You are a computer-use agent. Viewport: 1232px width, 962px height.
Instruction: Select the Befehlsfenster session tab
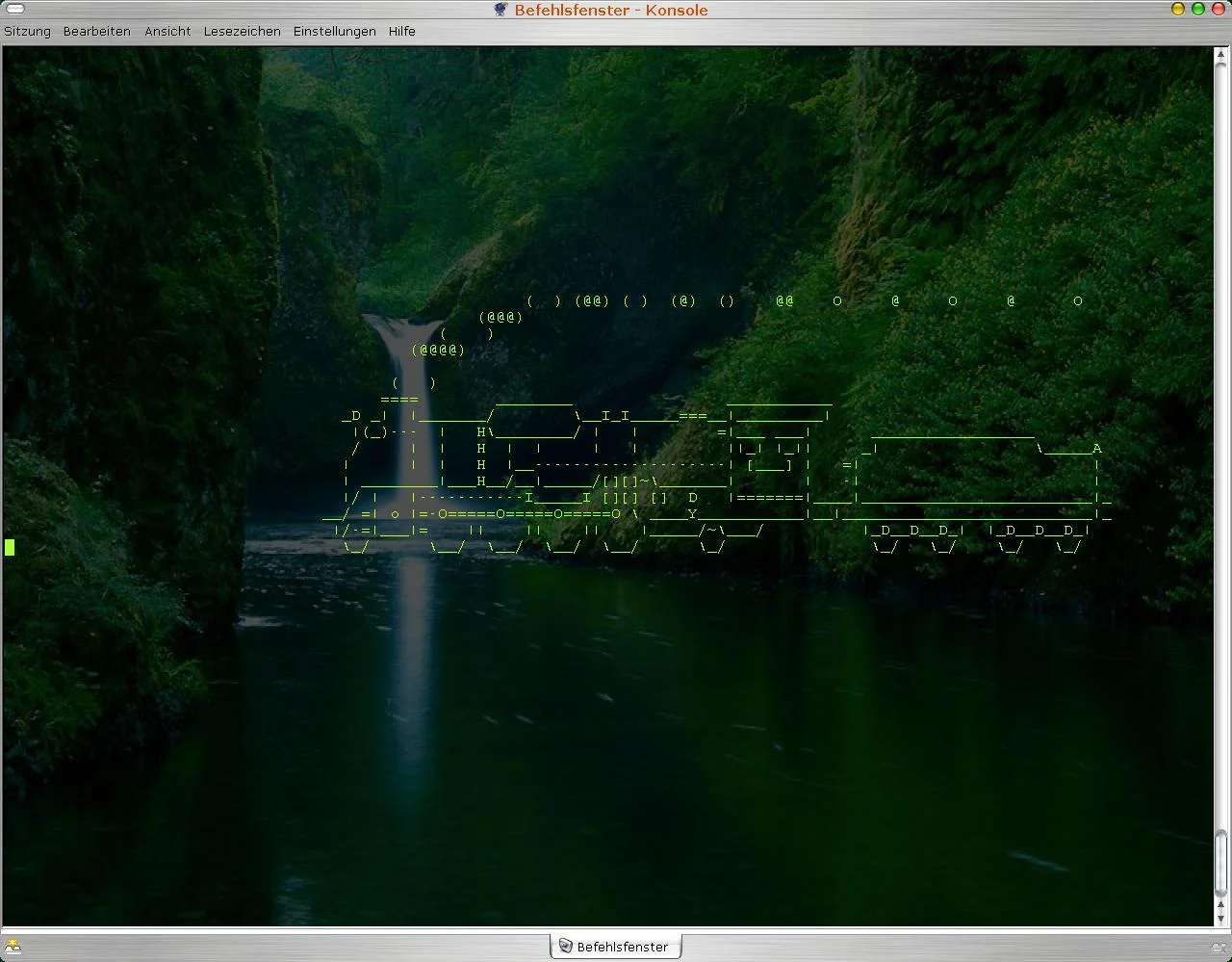pos(616,947)
